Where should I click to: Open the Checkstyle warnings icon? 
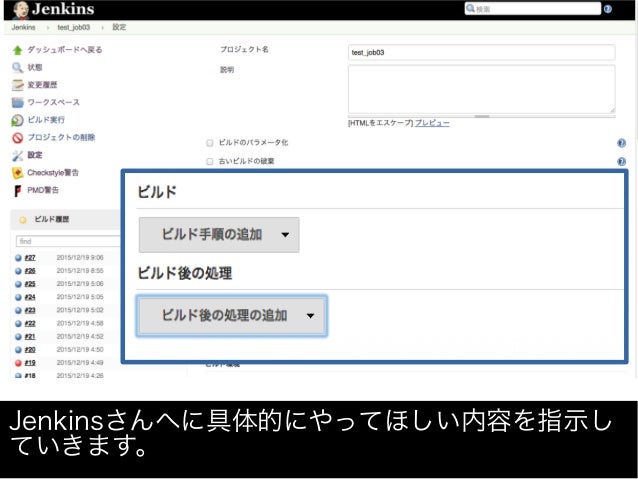click(17, 173)
